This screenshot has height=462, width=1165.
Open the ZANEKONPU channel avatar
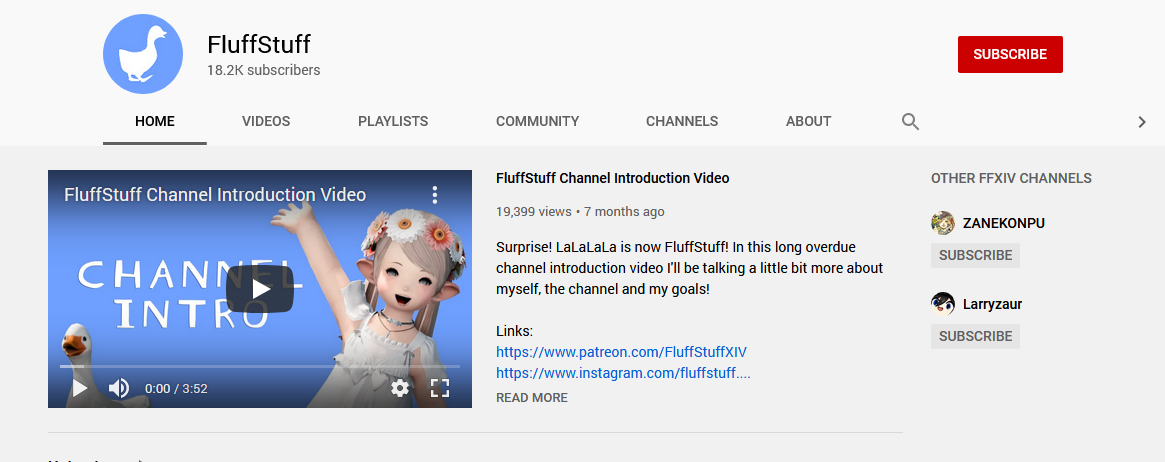[943, 223]
